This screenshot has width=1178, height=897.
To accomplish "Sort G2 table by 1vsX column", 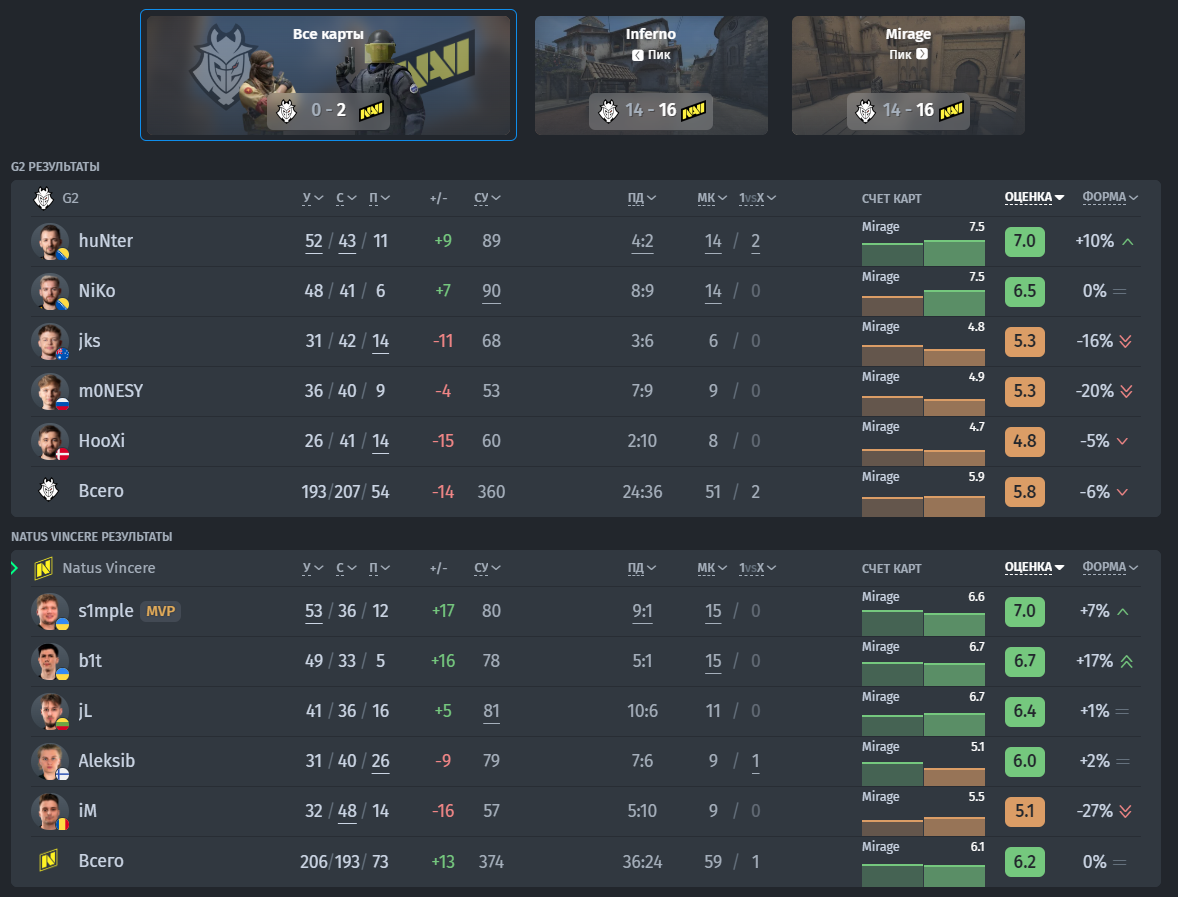I will pos(757,198).
